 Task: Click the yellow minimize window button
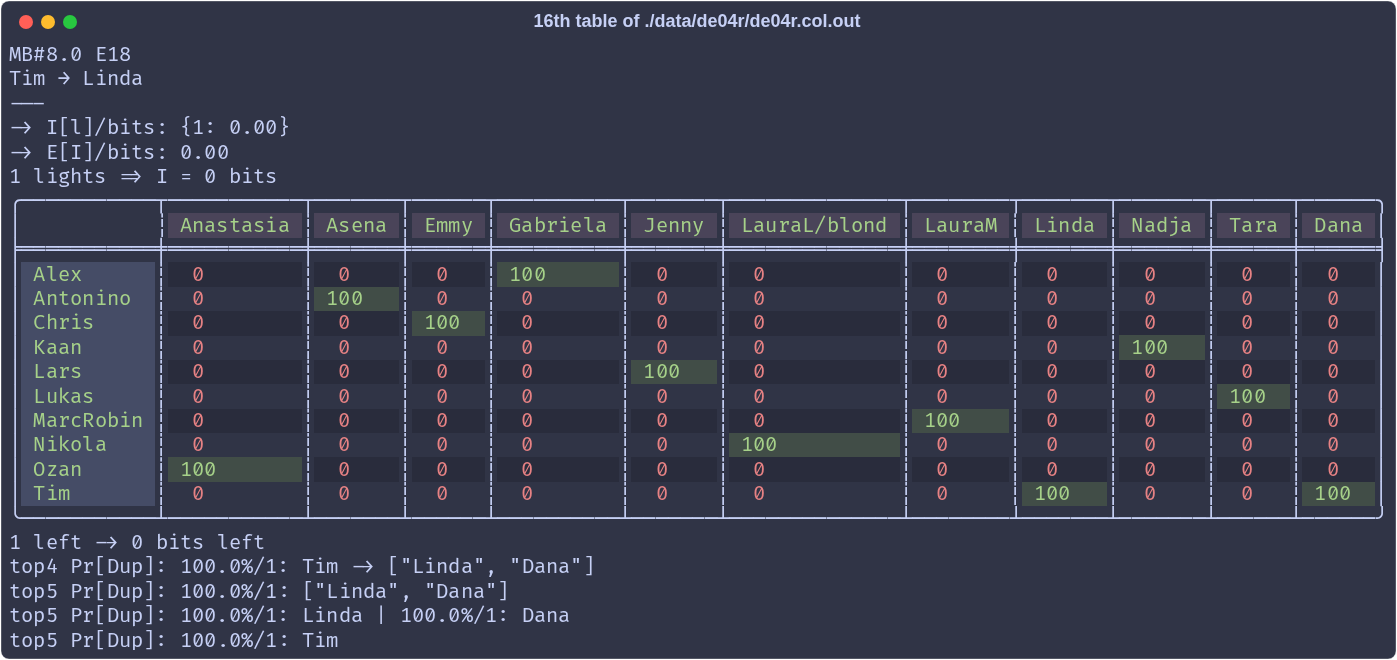tap(47, 22)
